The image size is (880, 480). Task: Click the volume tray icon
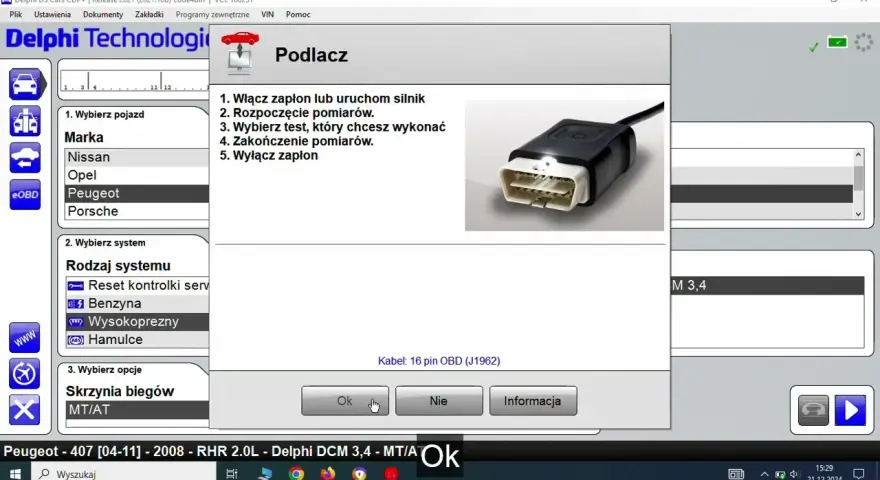point(794,474)
